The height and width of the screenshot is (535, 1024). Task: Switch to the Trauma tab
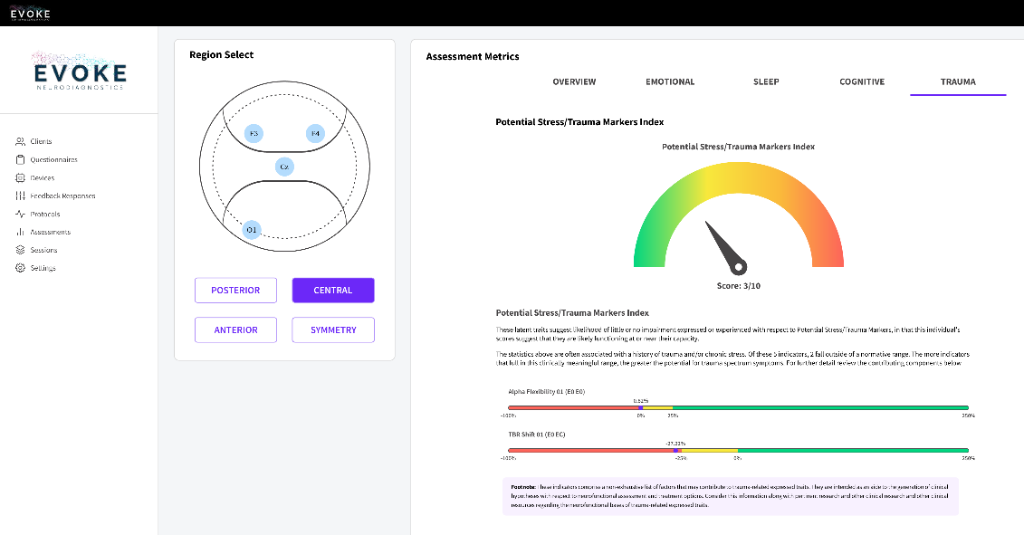[958, 82]
